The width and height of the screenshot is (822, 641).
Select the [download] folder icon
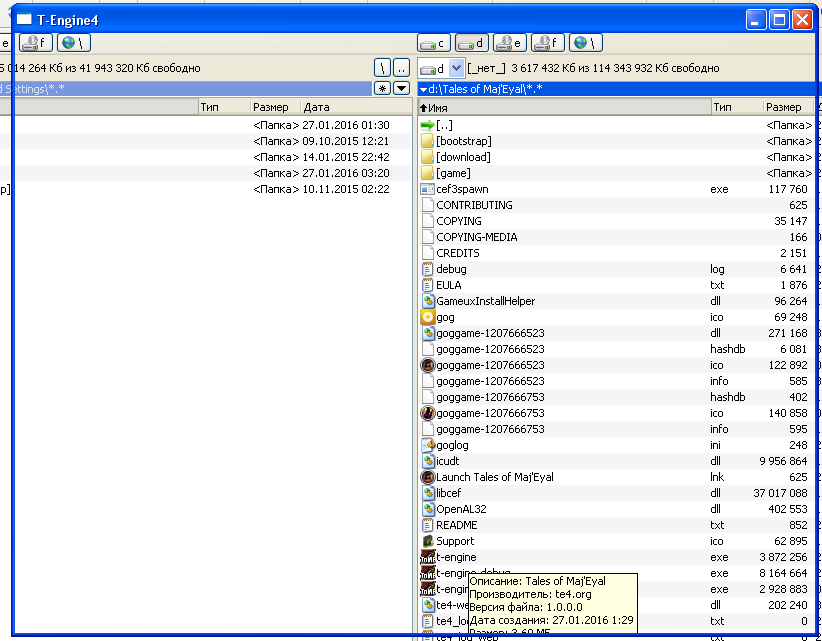[x=428, y=157]
